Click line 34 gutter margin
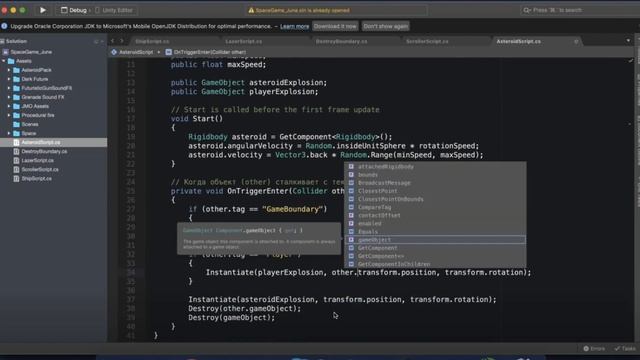640x360 pixels. pos(131,272)
